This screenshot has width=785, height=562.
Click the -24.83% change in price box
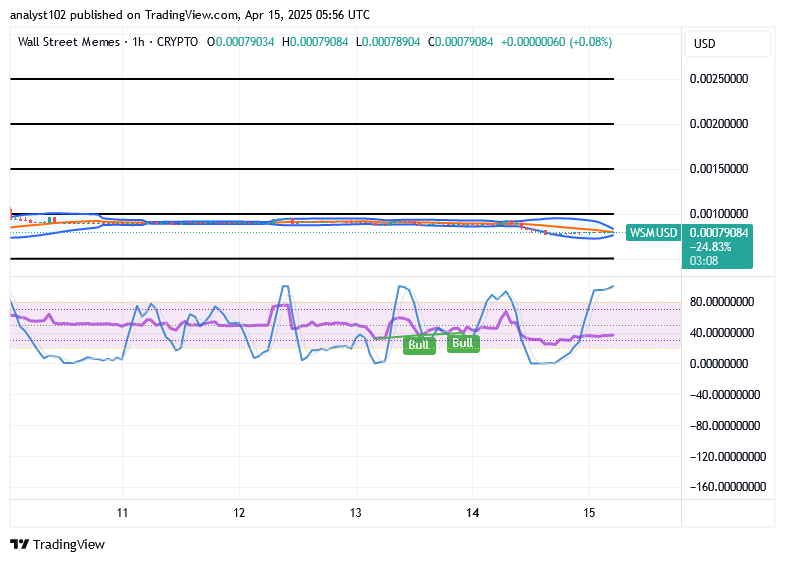[710, 247]
